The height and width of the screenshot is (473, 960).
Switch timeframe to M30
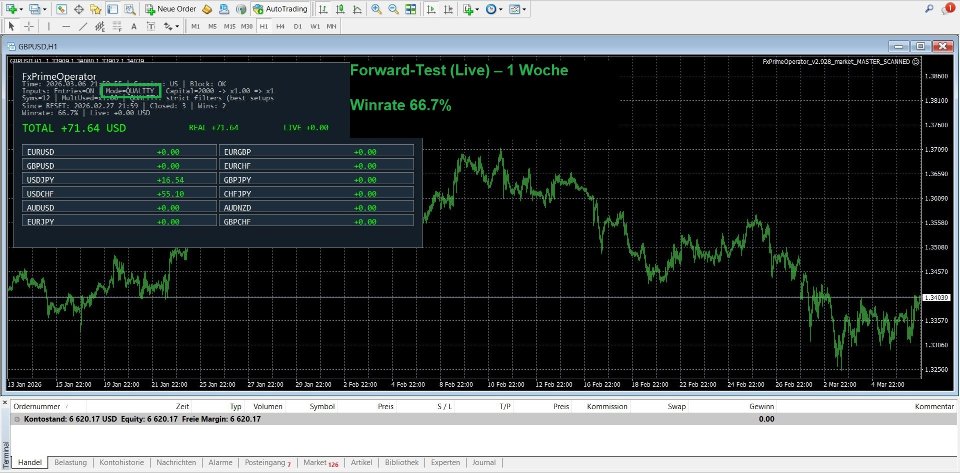click(x=247, y=26)
